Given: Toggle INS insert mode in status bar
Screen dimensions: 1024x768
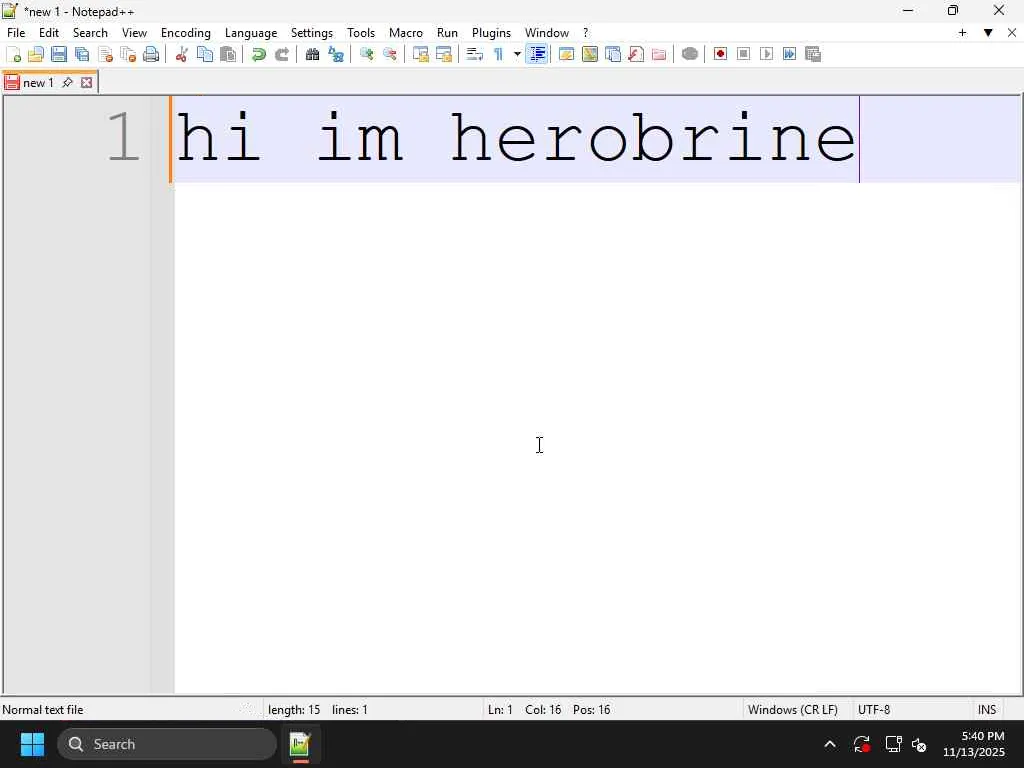Looking at the screenshot, I should [x=987, y=710].
